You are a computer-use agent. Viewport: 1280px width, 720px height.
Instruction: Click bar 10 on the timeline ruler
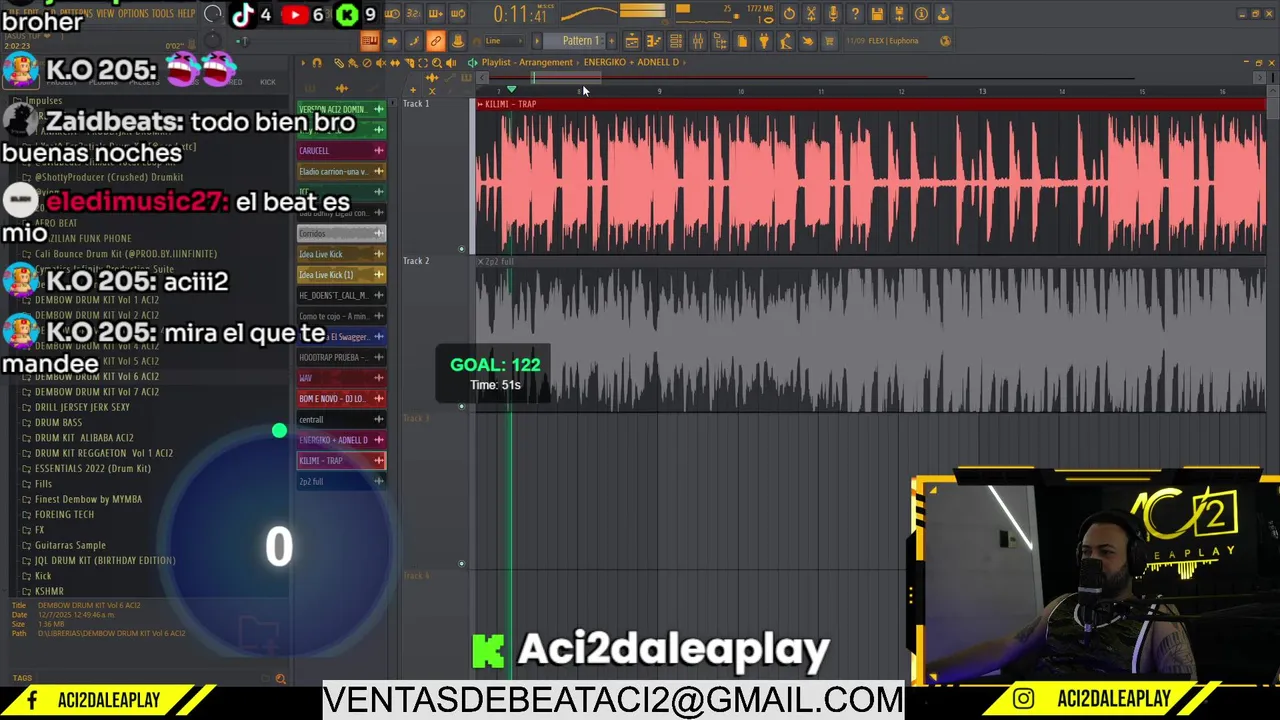pyautogui.click(x=740, y=91)
